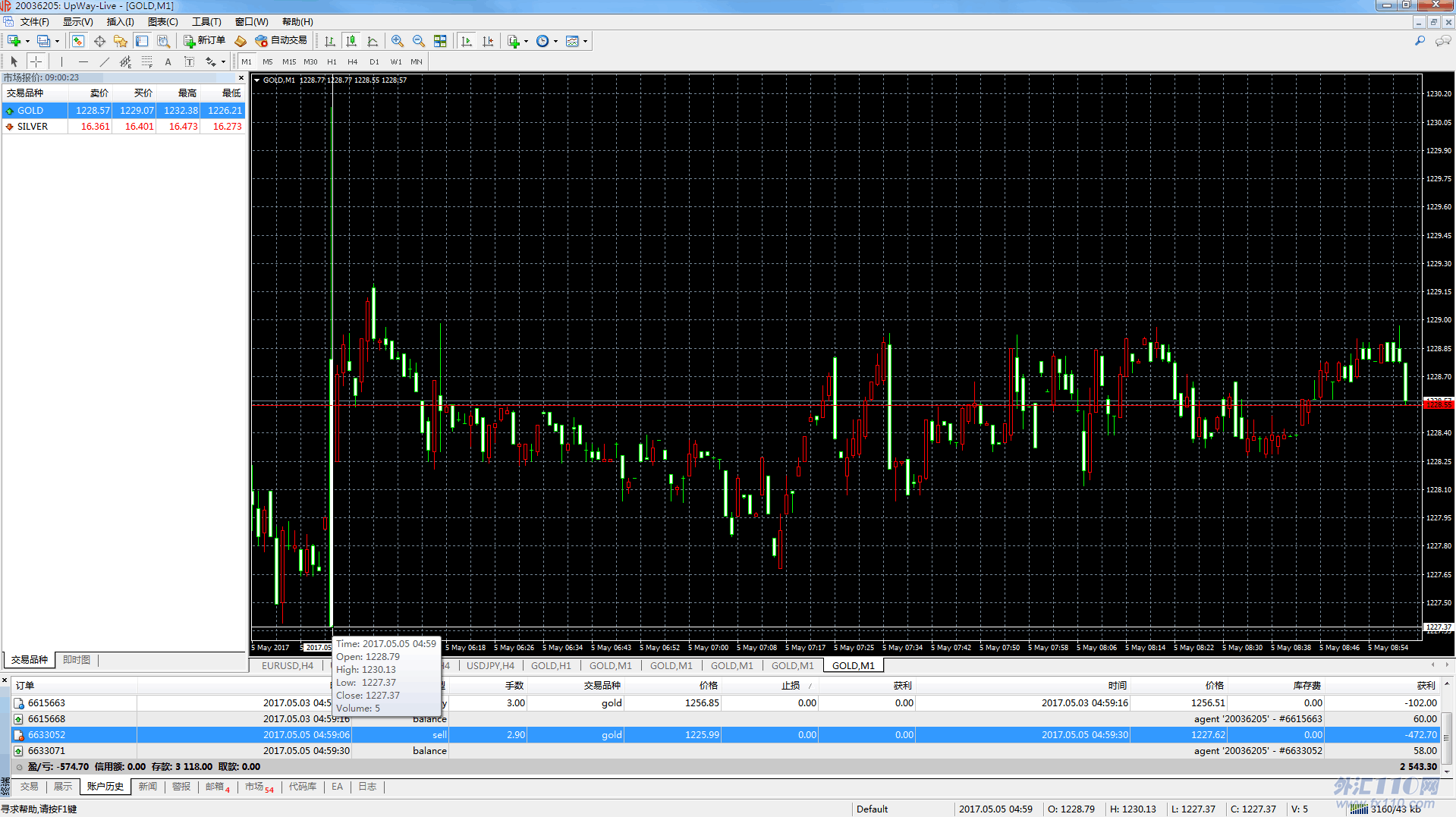The image size is (1456, 817).
Task: Toggle the Terminal panel icon
Action: [x=142, y=41]
